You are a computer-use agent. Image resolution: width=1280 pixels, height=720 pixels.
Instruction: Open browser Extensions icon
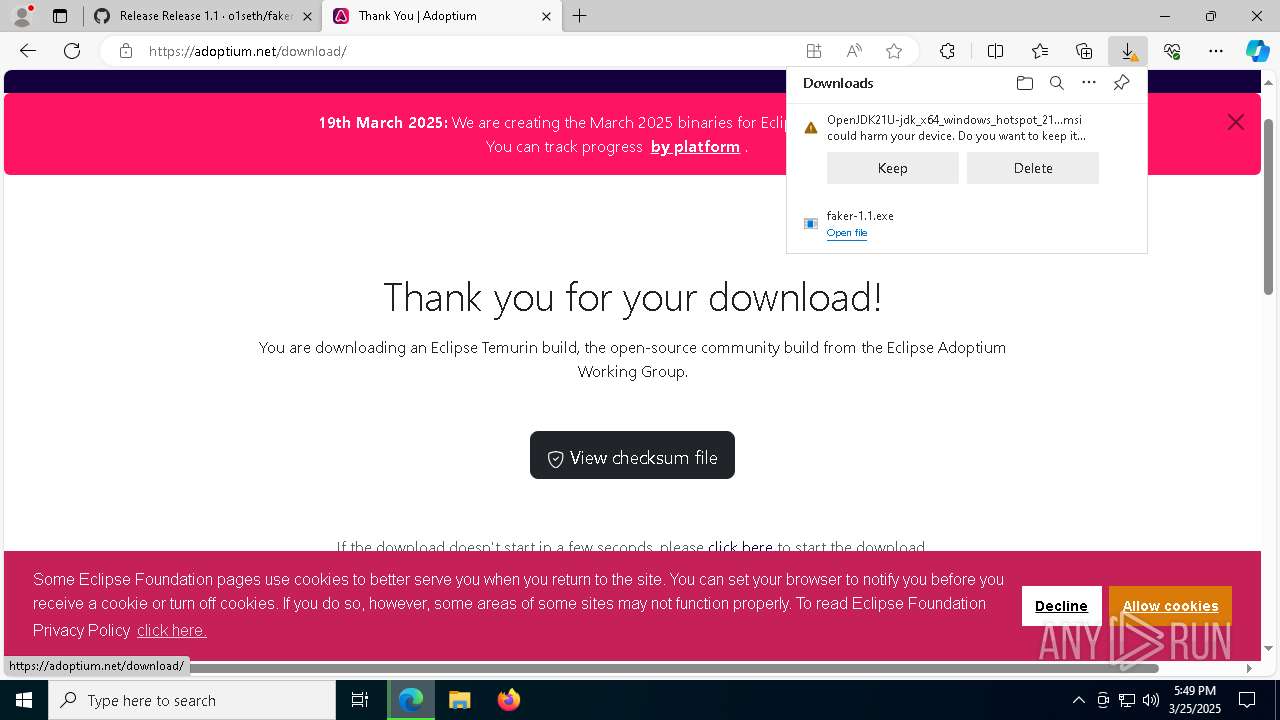pos(947,51)
